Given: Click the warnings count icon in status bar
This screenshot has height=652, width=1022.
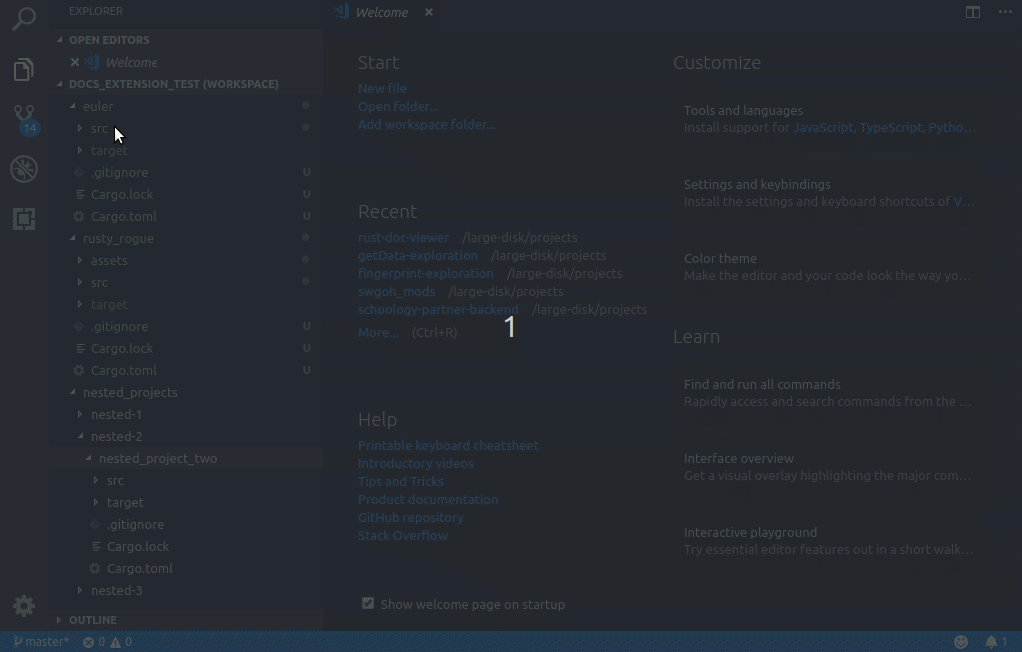Looking at the screenshot, I should 121,642.
